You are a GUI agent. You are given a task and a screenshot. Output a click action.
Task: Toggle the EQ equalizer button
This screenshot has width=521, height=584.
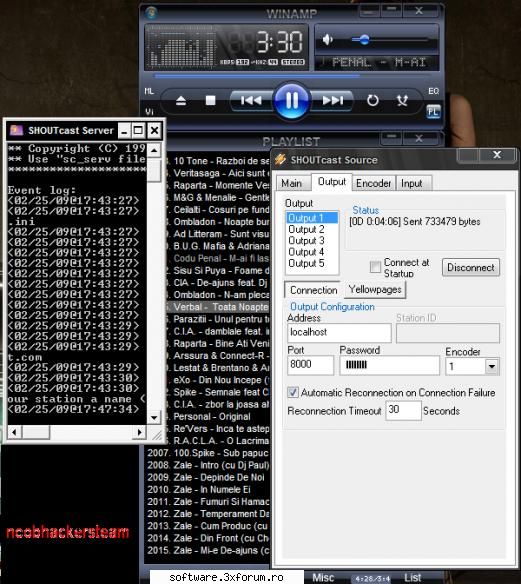(433, 91)
